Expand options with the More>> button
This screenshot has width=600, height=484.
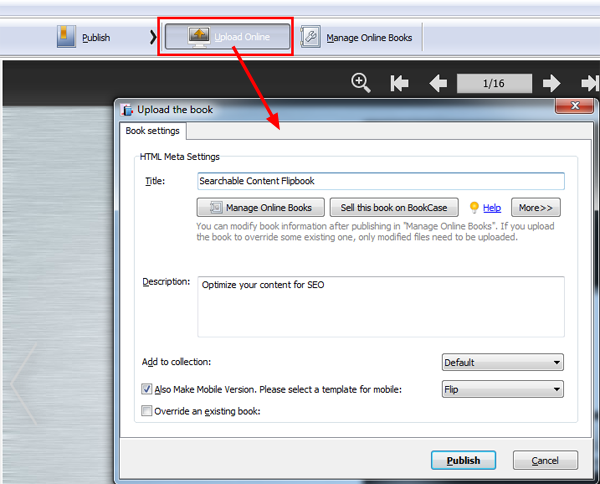[536, 207]
